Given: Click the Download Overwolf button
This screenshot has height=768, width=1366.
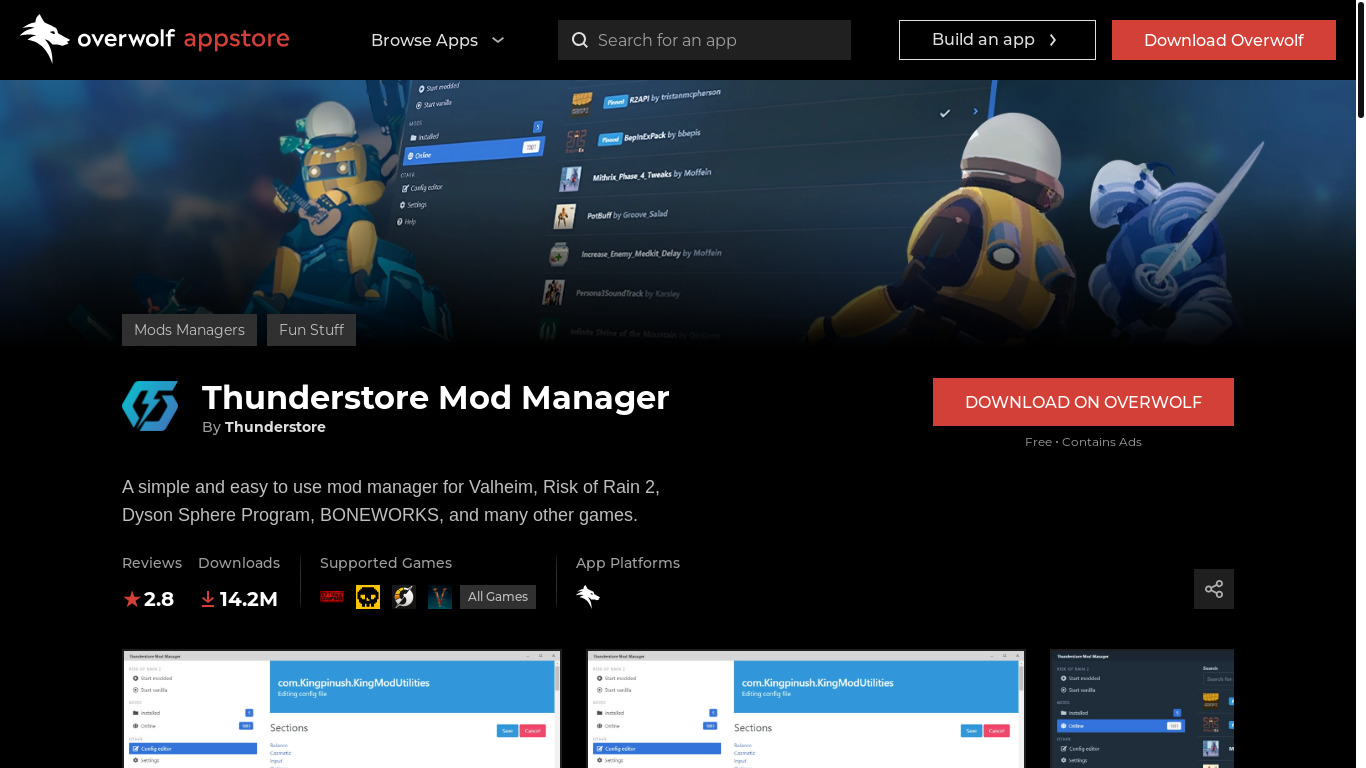Looking at the screenshot, I should tap(1224, 40).
